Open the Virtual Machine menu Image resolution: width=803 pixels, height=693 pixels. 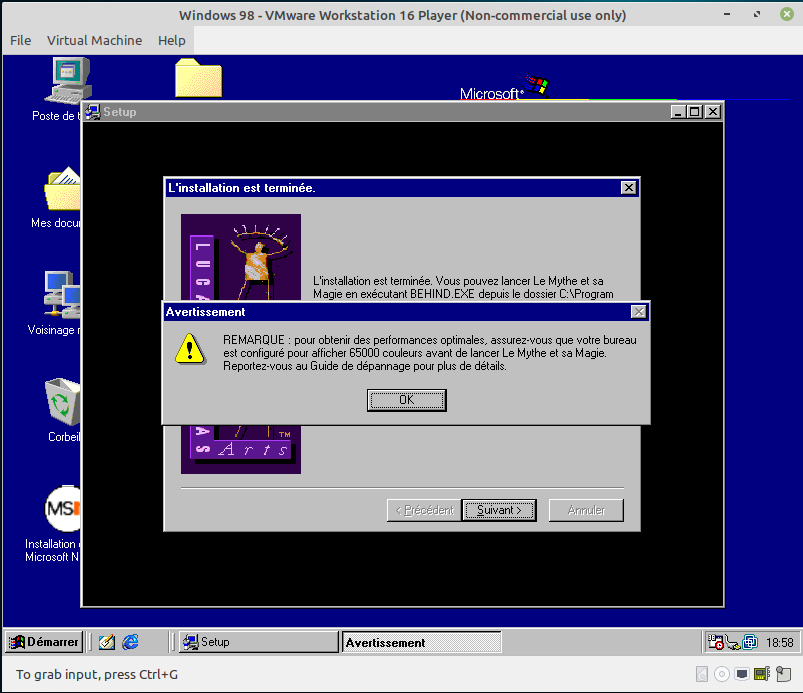click(x=94, y=40)
